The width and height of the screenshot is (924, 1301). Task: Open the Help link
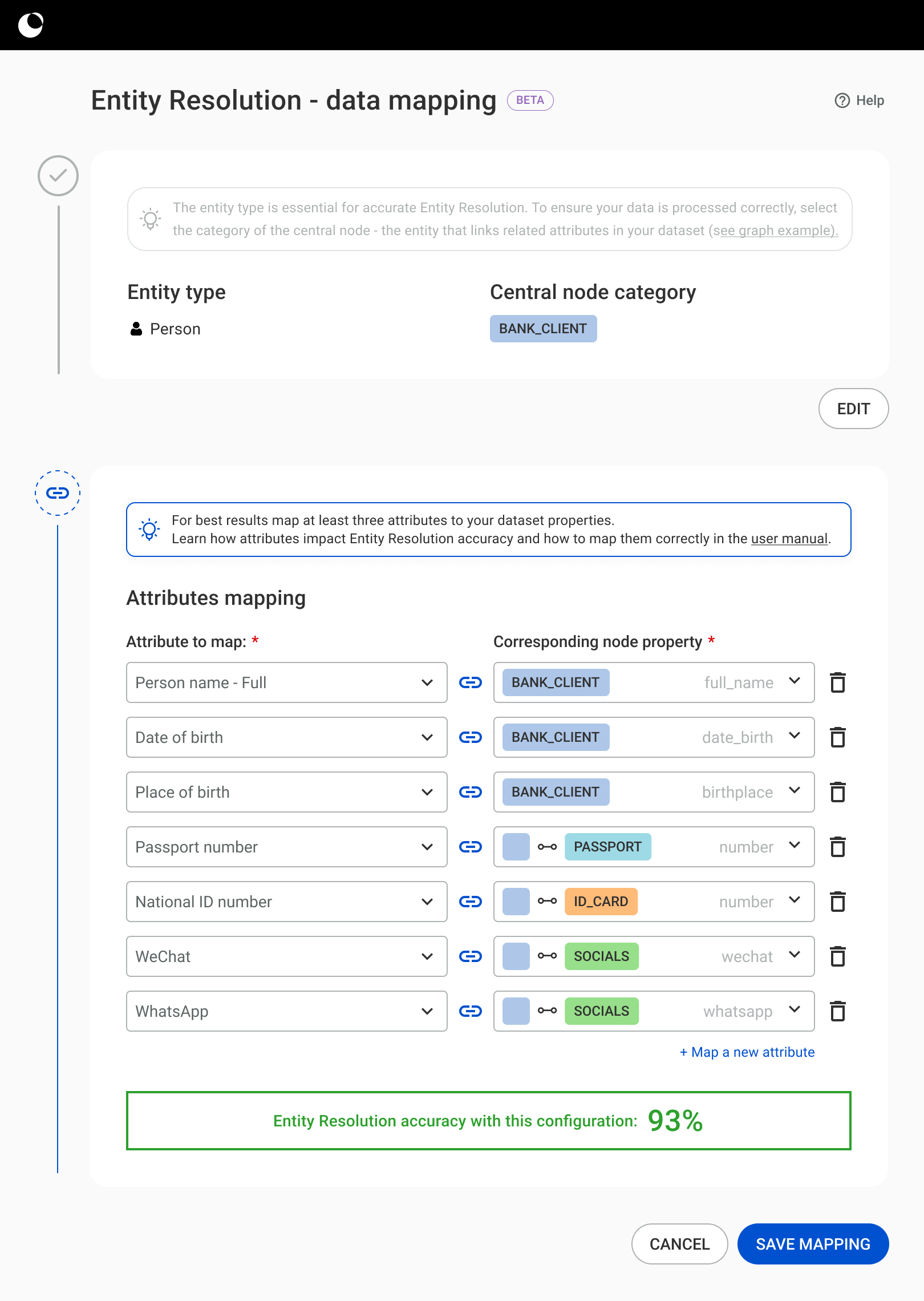[859, 100]
